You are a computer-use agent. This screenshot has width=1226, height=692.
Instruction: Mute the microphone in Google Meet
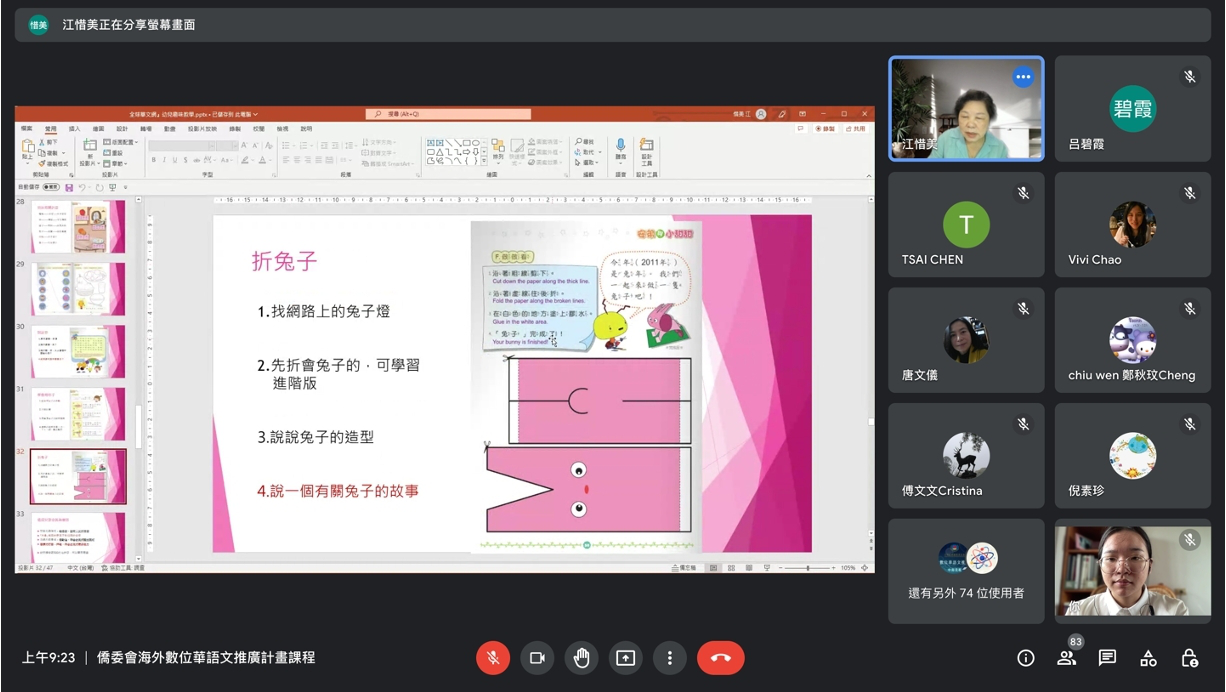493,658
